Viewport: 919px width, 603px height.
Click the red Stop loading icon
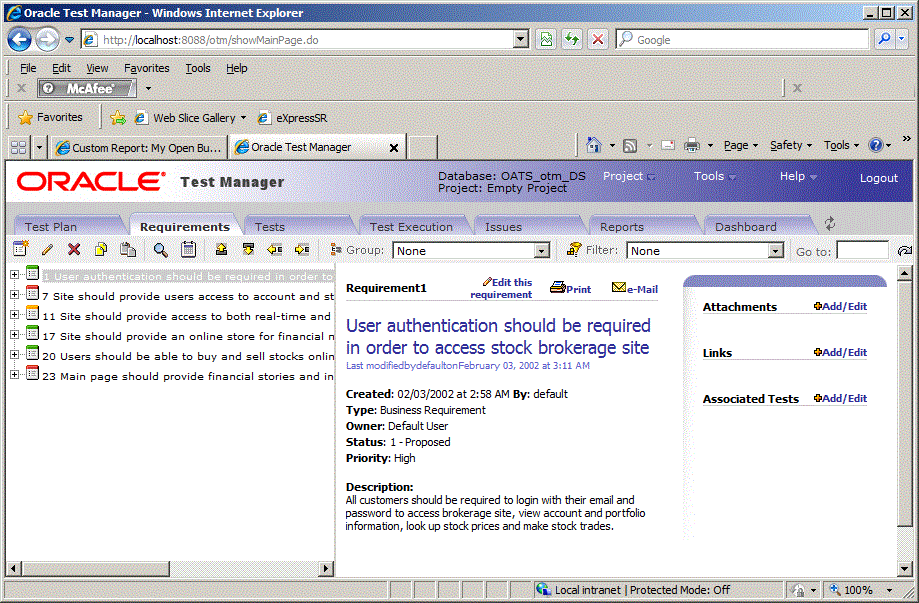(x=598, y=39)
